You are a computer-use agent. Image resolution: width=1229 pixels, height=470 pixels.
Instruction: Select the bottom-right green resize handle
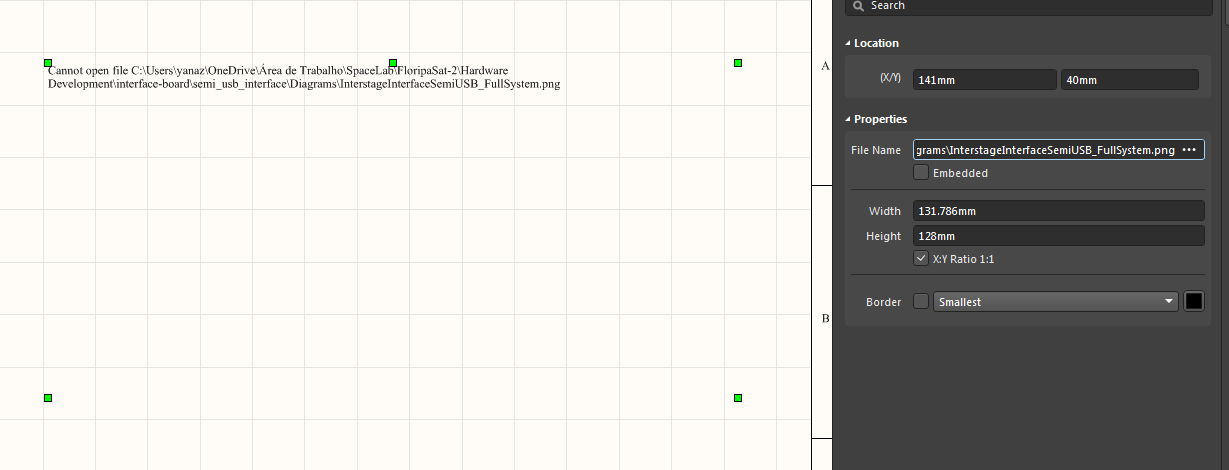[738, 398]
